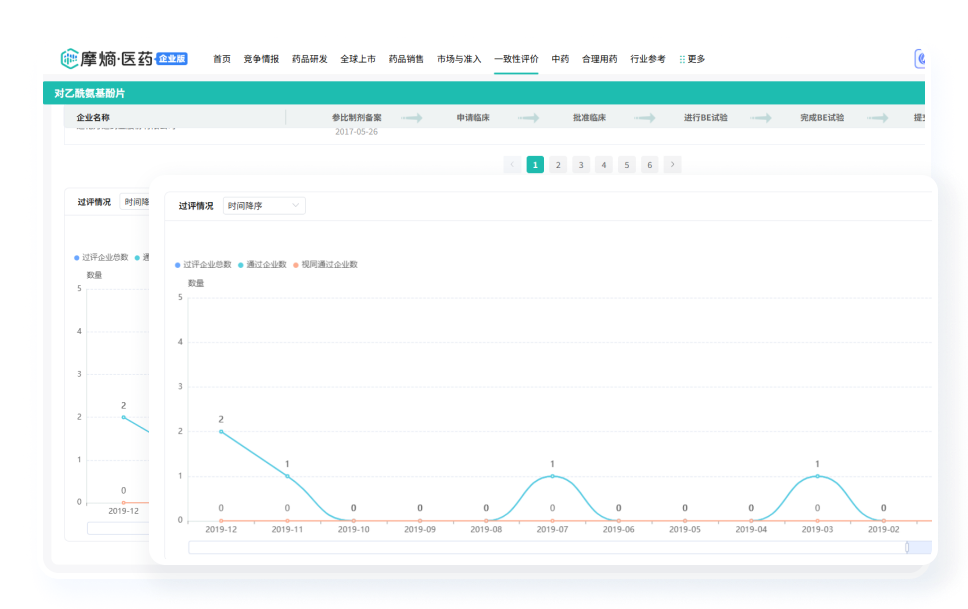Jump to page 2
968x609 pixels.
(x=558, y=164)
